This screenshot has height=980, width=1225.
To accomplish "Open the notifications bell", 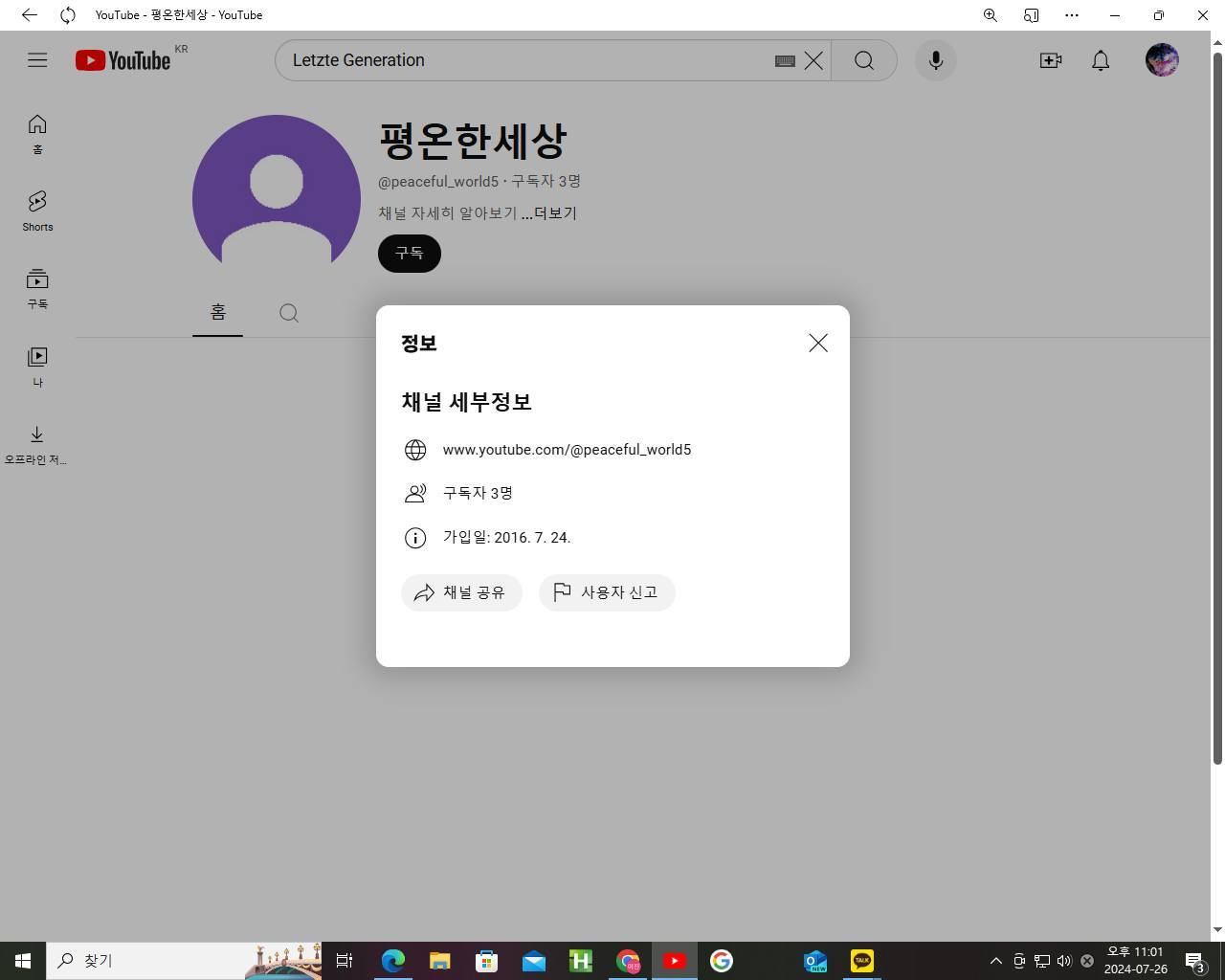I will 1101,60.
